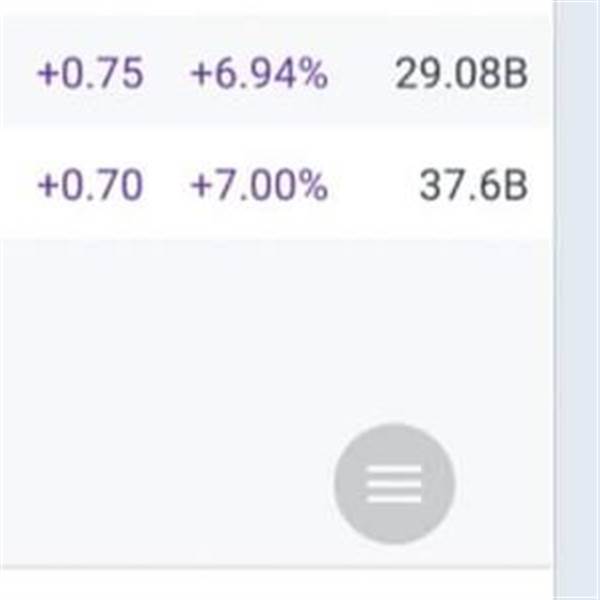Viewport: 600px width, 600px height.
Task: Click empty list area below 37.6B row
Action: tap(277, 329)
